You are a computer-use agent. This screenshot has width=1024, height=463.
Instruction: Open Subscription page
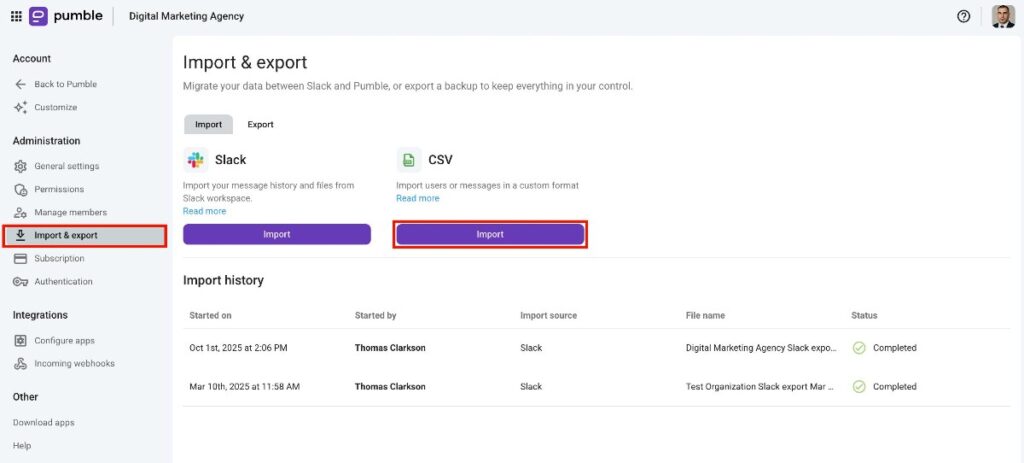59,259
